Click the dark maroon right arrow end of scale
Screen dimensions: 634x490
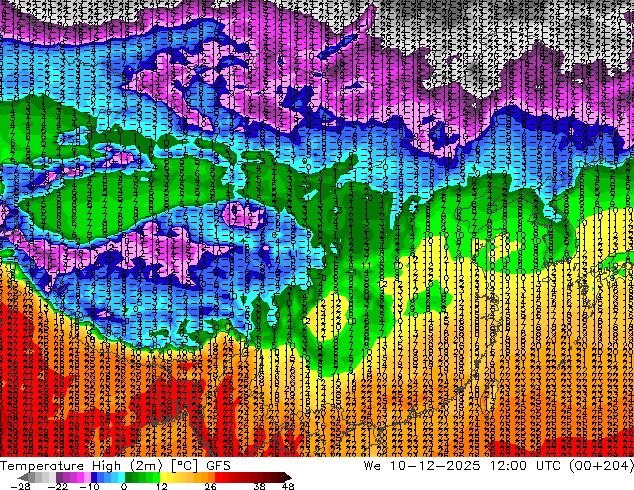click(x=287, y=477)
